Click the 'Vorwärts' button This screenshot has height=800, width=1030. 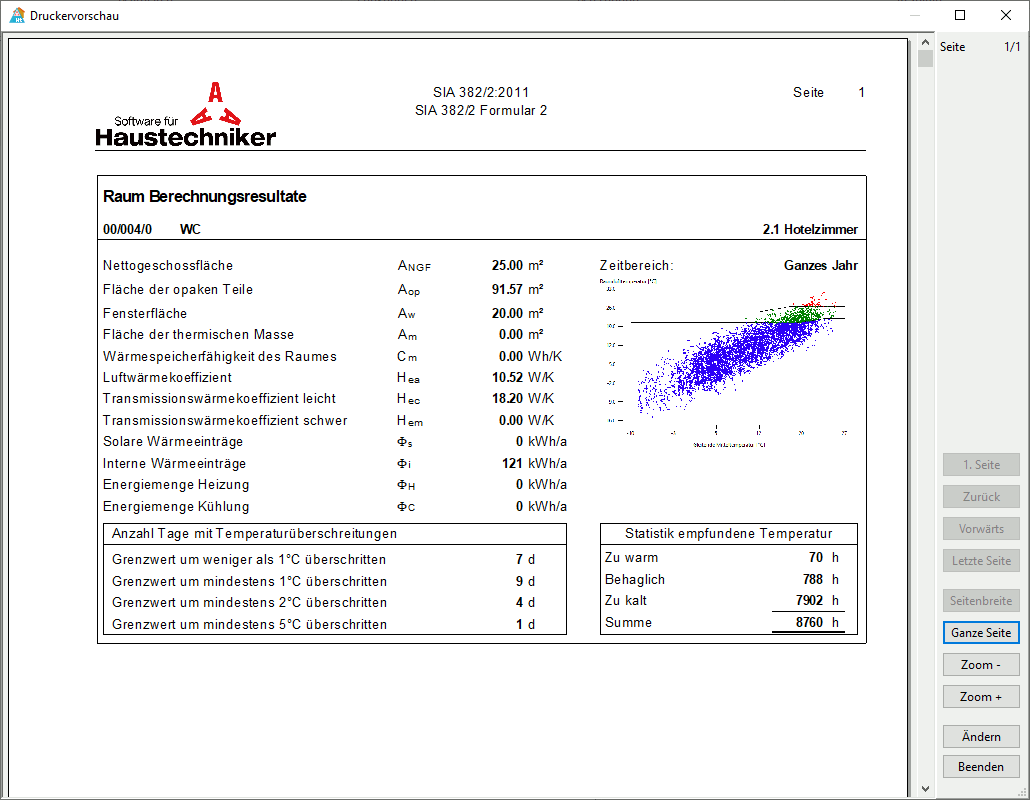(981, 529)
